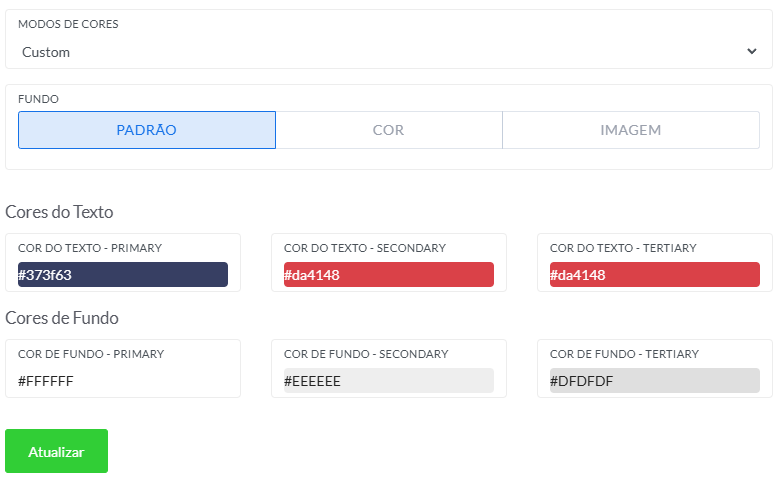Change the tertiary background color #DFDFDF
This screenshot has width=777, height=479.
[654, 381]
